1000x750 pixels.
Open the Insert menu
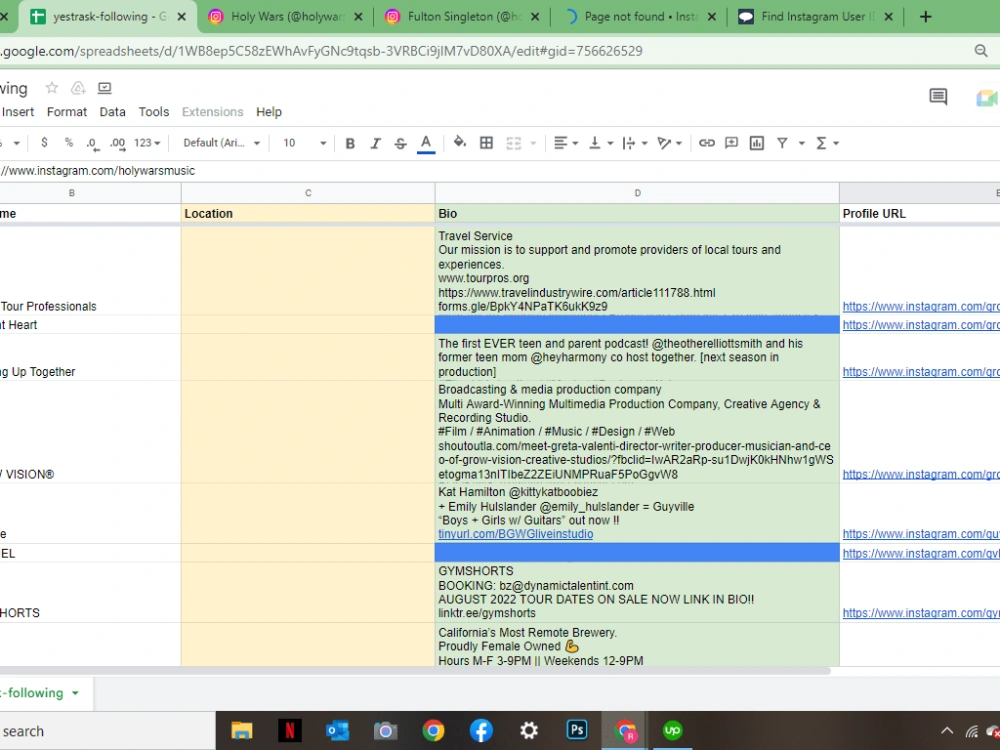point(18,112)
